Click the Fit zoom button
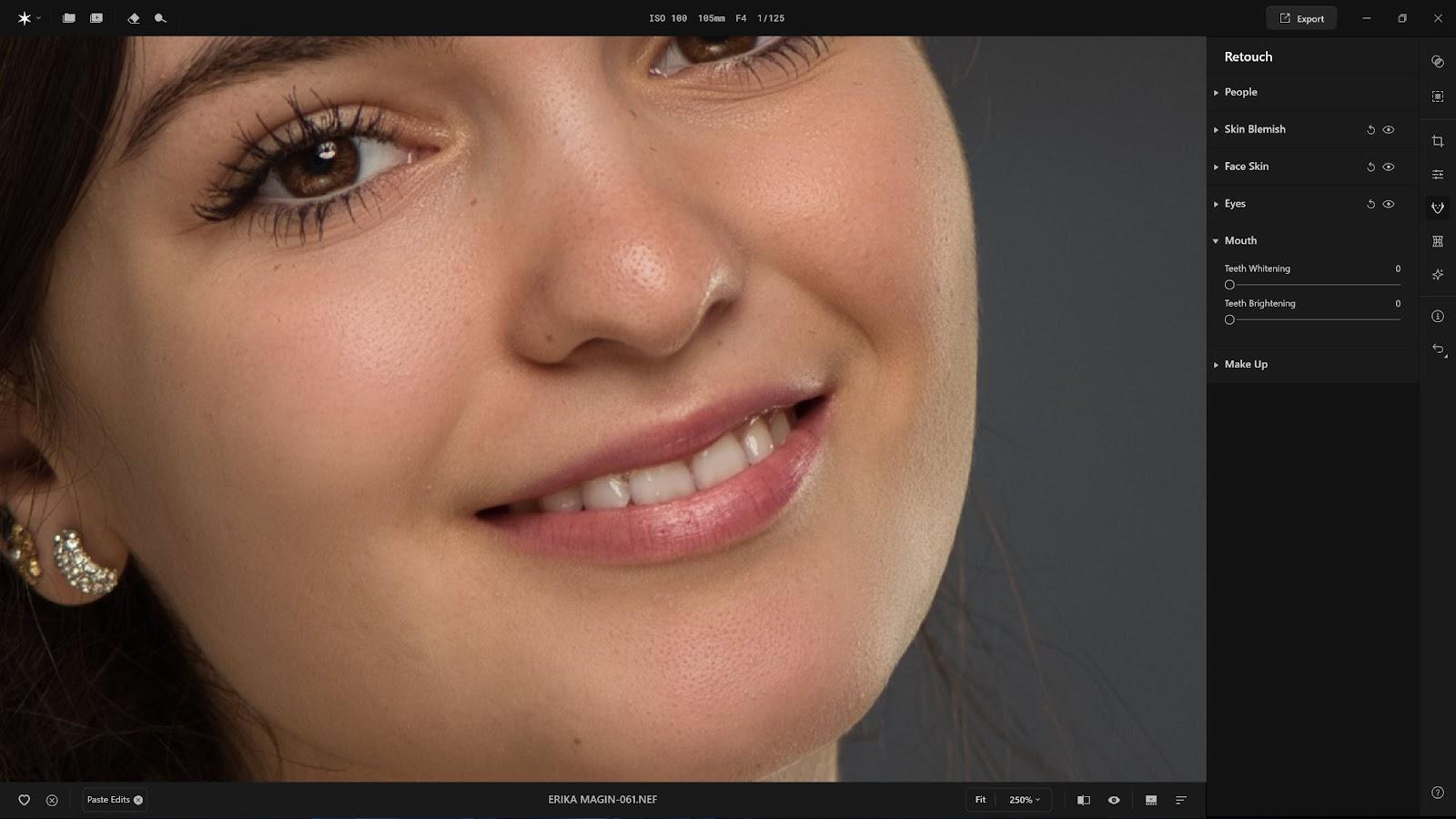The height and width of the screenshot is (819, 1456). [x=980, y=800]
